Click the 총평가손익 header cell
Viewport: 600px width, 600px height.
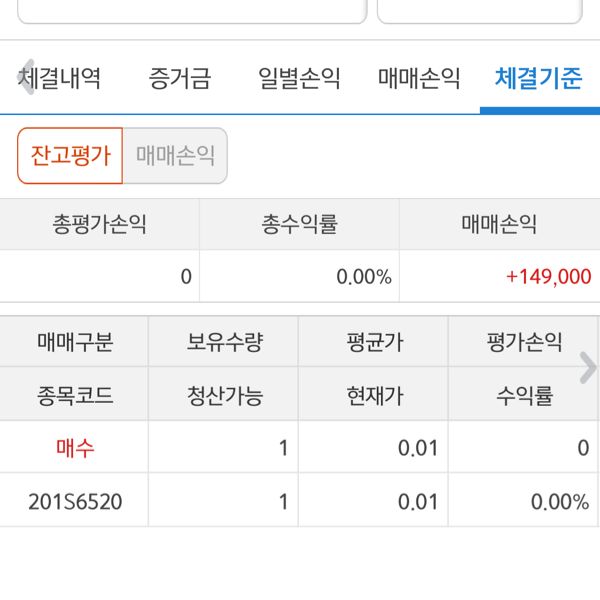click(x=99, y=224)
